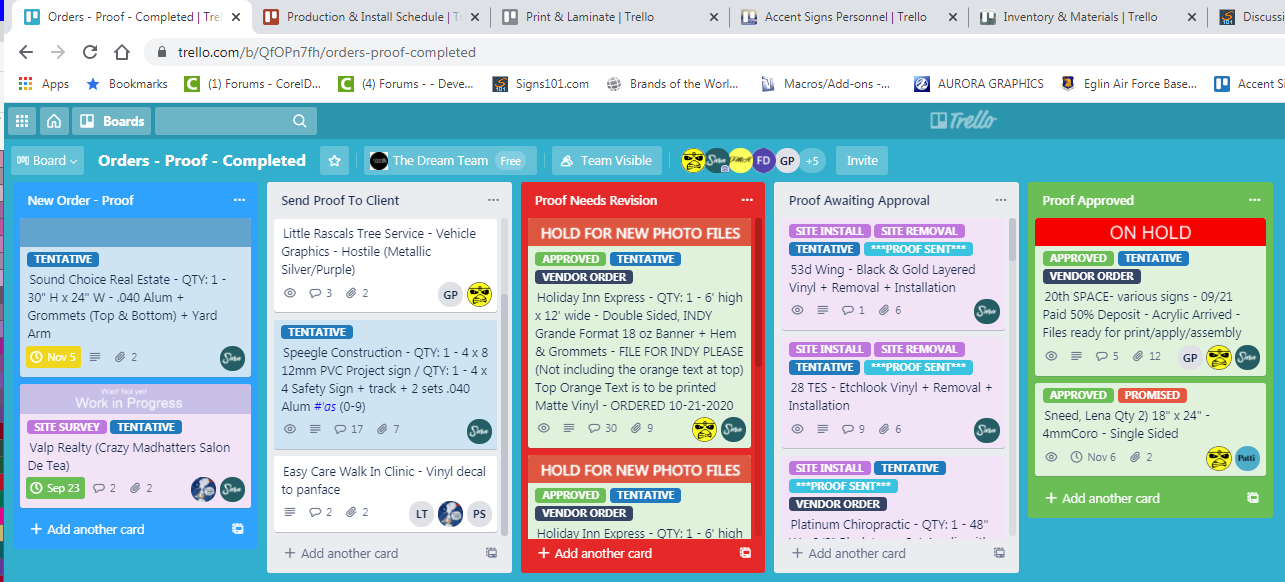Click GP avatar on Little Rascals Tree Service card
The height and width of the screenshot is (582, 1285).
pos(451,295)
